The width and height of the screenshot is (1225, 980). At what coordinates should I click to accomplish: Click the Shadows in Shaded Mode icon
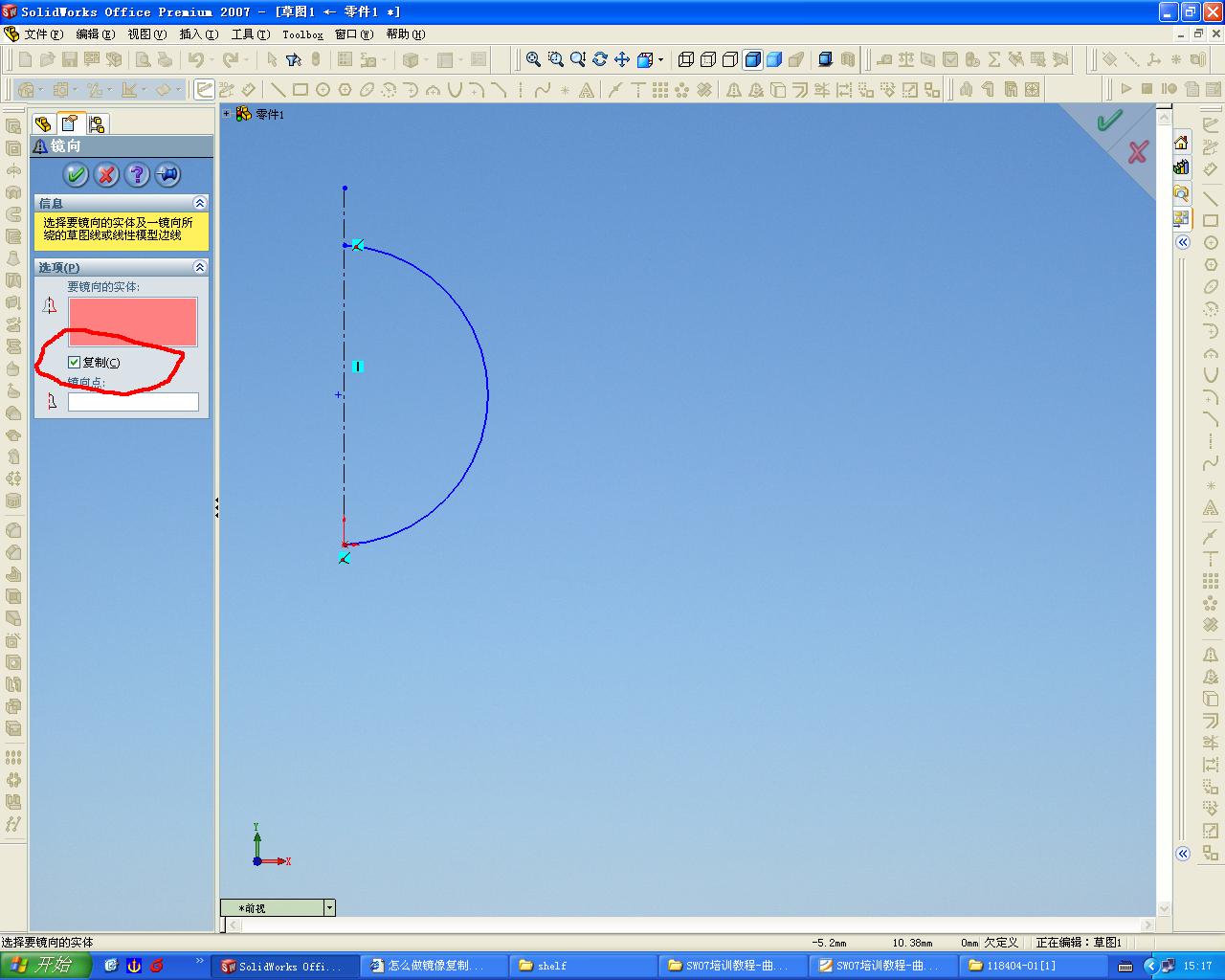click(x=825, y=59)
